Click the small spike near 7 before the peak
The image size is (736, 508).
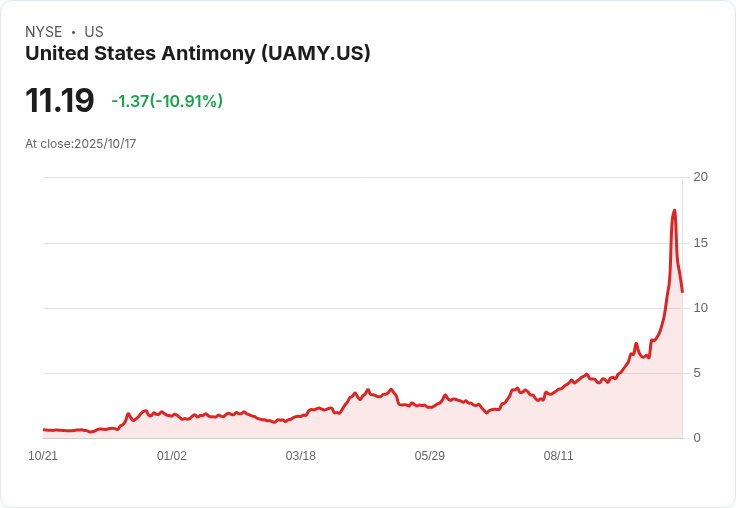tap(636, 344)
